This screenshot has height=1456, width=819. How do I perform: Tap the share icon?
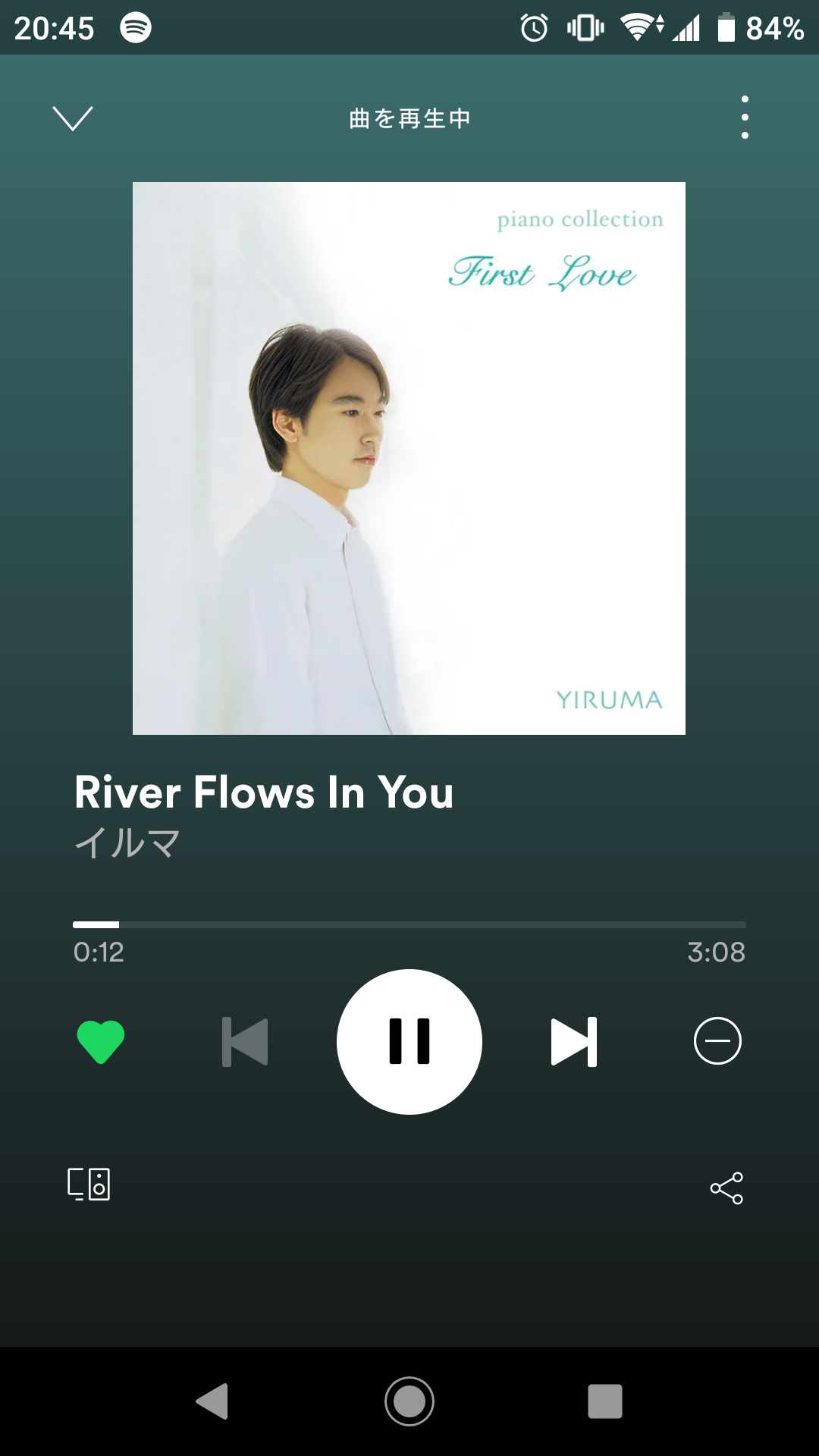726,1188
